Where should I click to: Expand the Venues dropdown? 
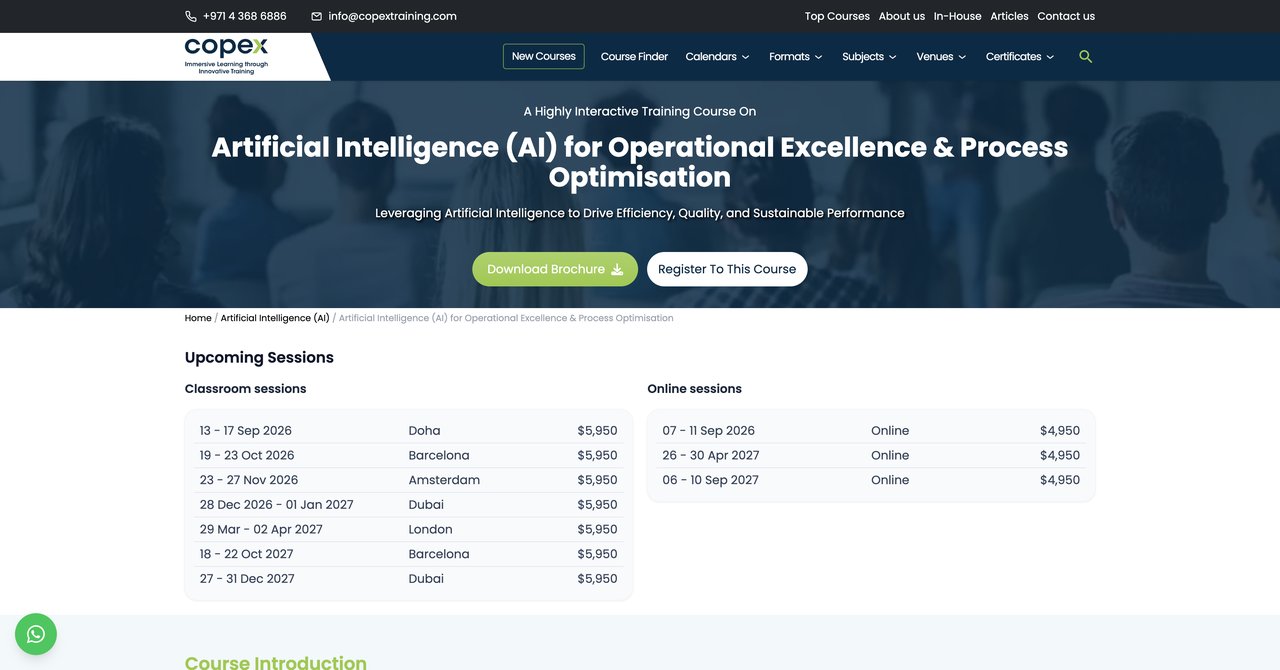(x=941, y=57)
